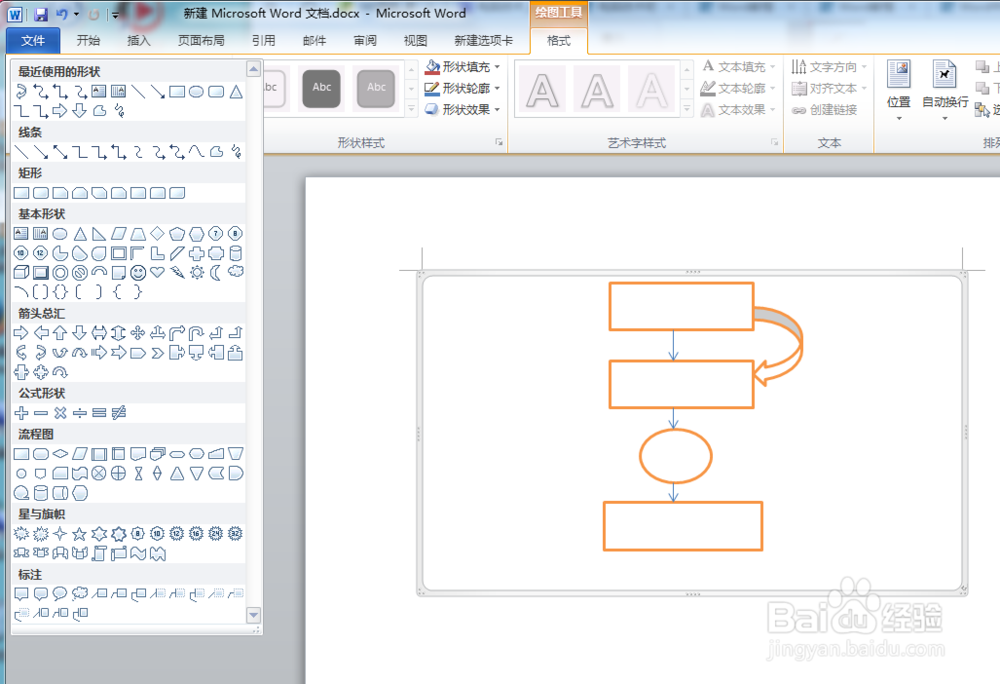Switch to the 格式 drawing tools tab
This screenshot has width=1000, height=684.
pos(557,42)
